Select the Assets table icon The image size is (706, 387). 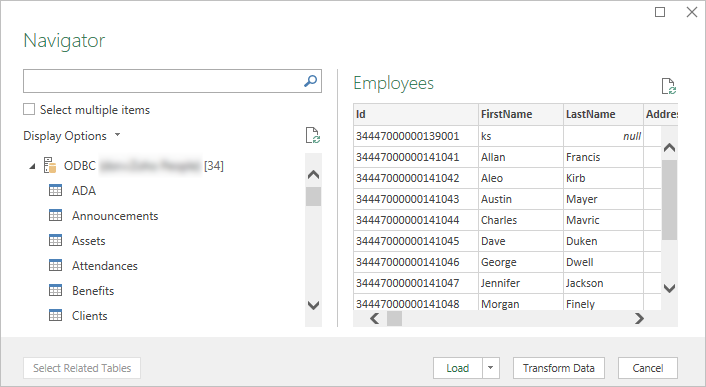(55, 241)
